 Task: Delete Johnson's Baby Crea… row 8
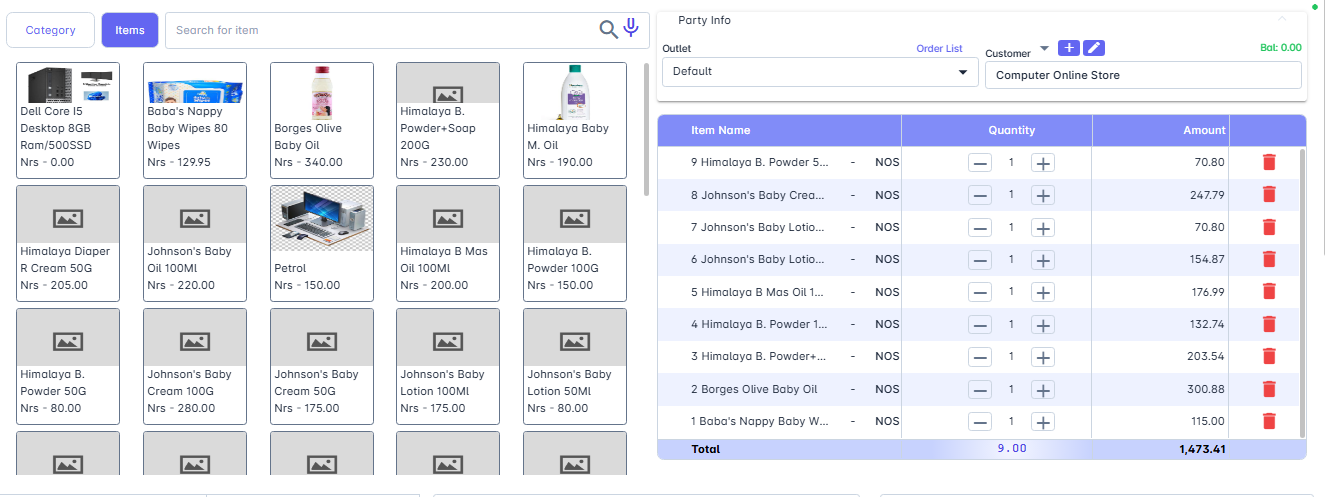1269,194
